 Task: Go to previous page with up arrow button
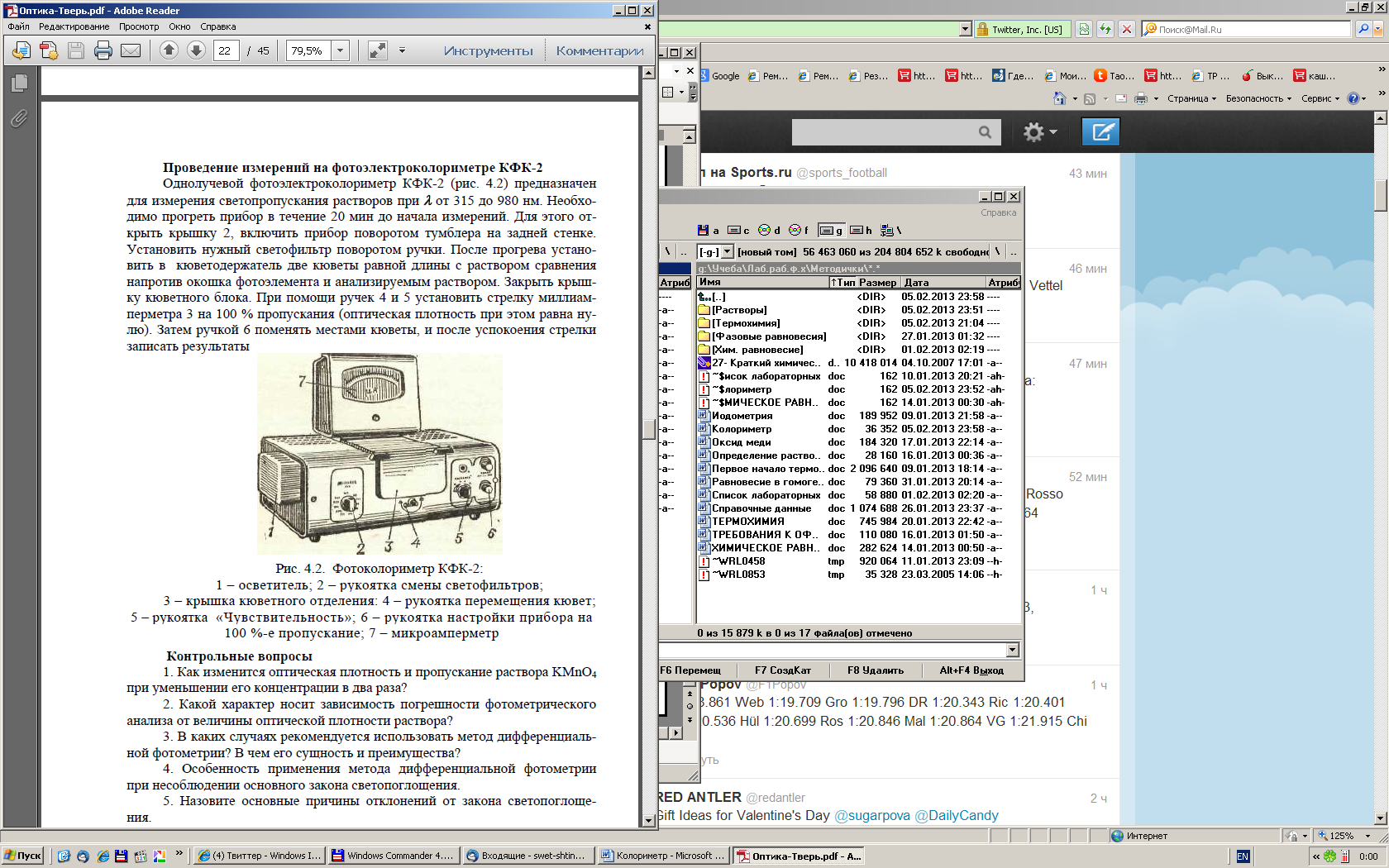tap(169, 50)
